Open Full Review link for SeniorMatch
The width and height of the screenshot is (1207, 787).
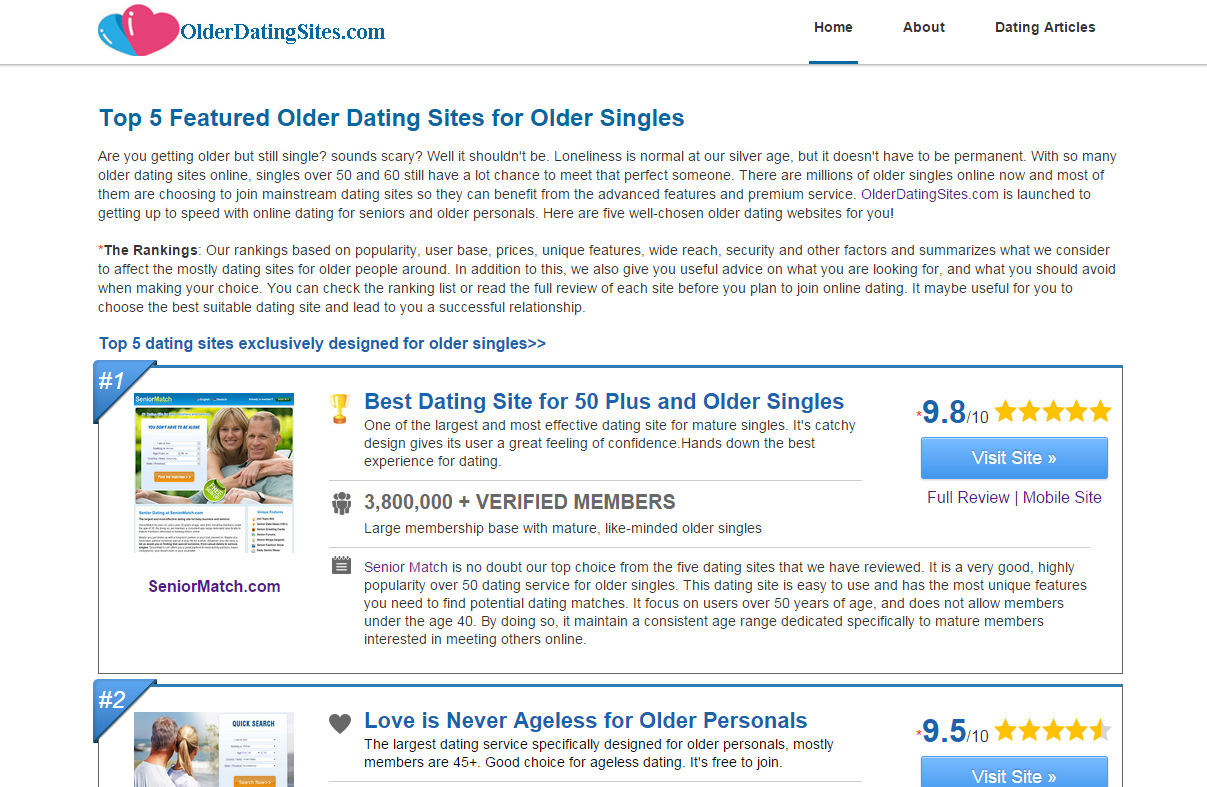point(968,497)
